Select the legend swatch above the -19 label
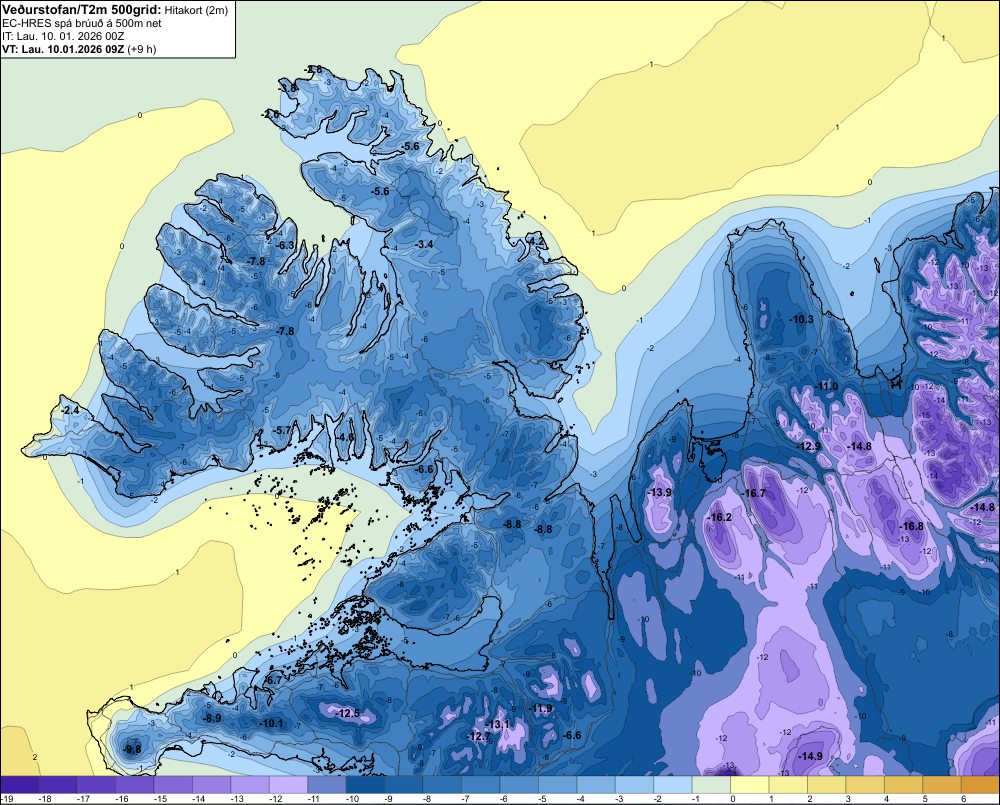The width and height of the screenshot is (1000, 805). tap(20, 785)
